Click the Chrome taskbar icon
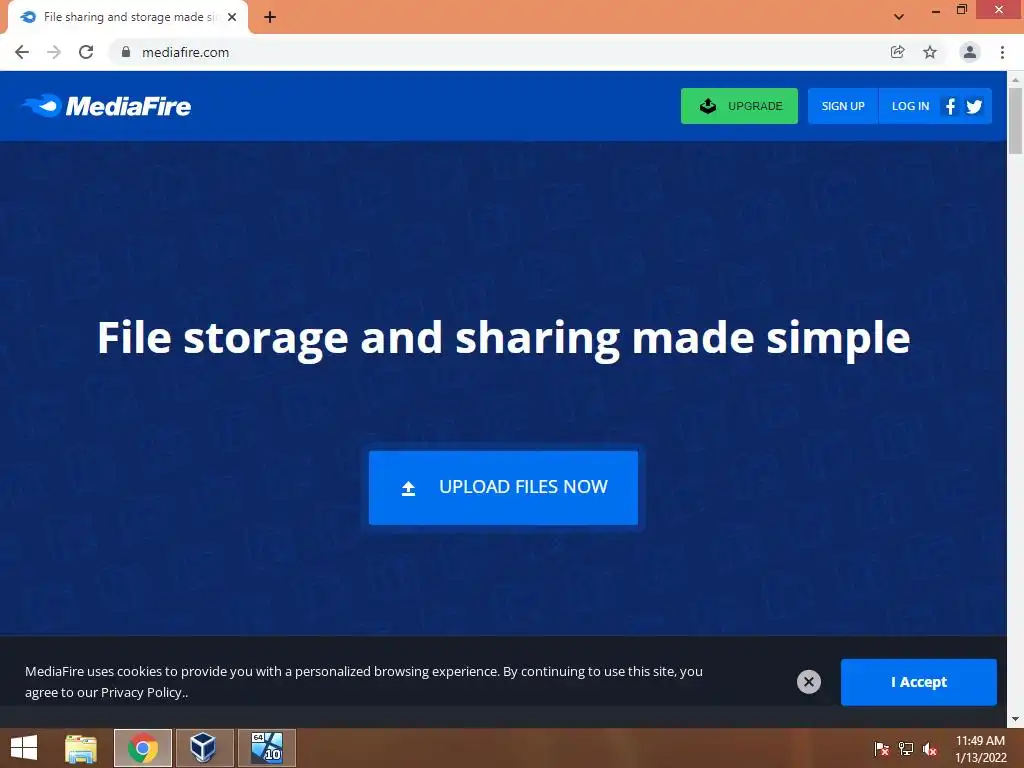1024x768 pixels. click(143, 748)
